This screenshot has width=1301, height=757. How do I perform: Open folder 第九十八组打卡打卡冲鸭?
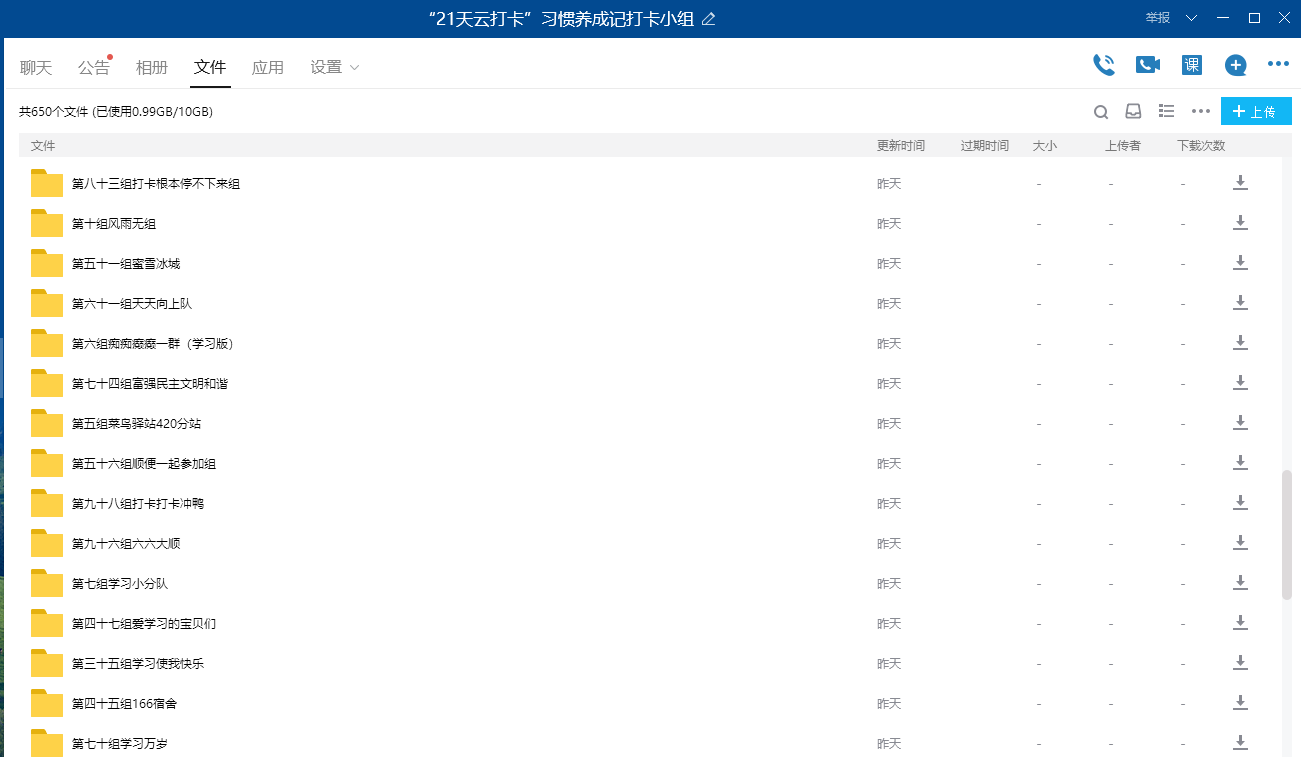pos(138,504)
